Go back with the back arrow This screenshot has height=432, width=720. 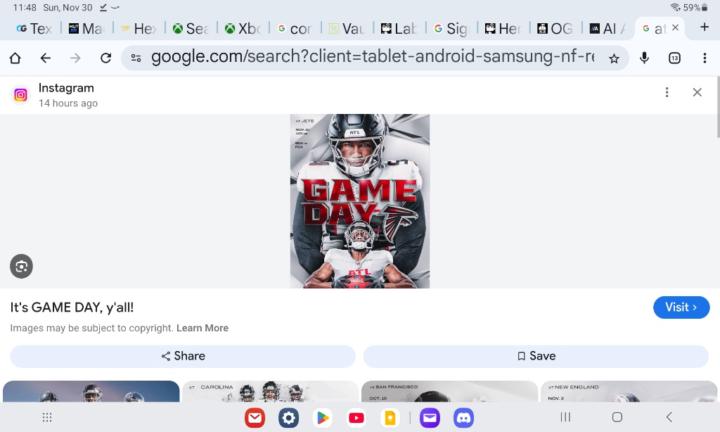(x=45, y=58)
